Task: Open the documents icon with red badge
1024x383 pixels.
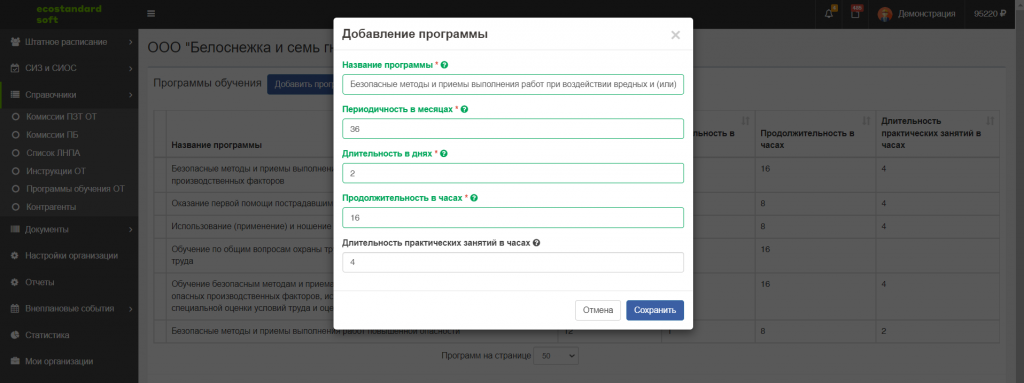Action: coord(856,13)
